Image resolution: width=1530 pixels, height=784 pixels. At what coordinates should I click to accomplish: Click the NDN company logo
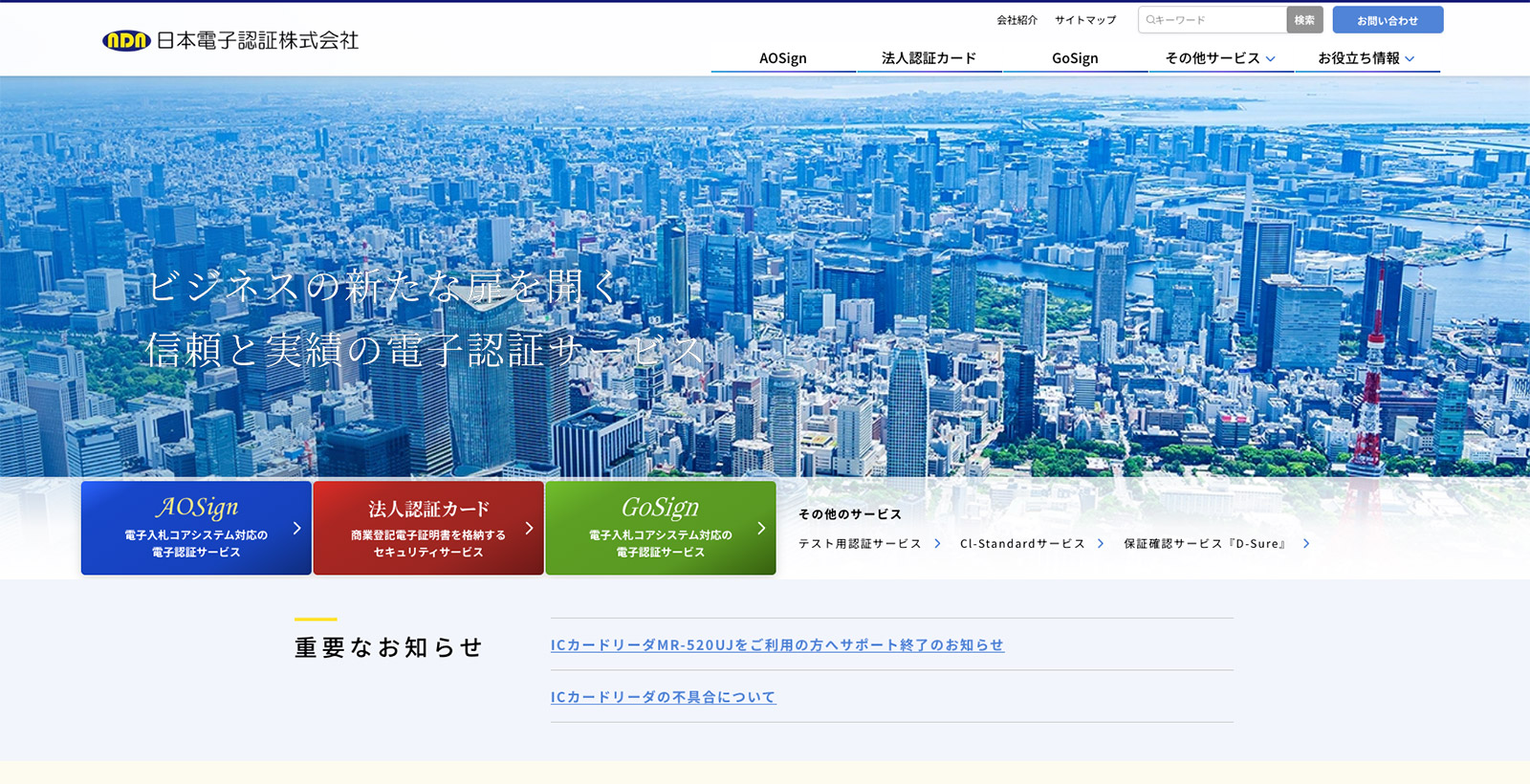coord(126,40)
